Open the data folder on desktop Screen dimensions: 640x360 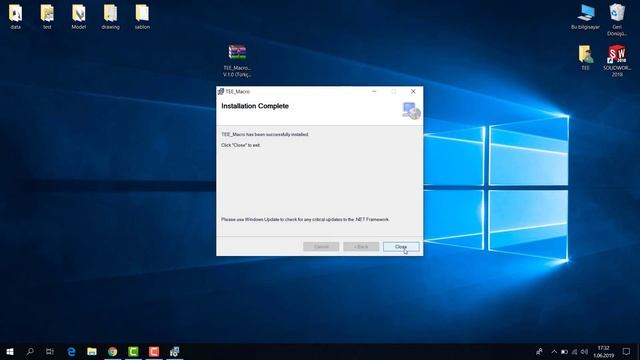(16, 17)
